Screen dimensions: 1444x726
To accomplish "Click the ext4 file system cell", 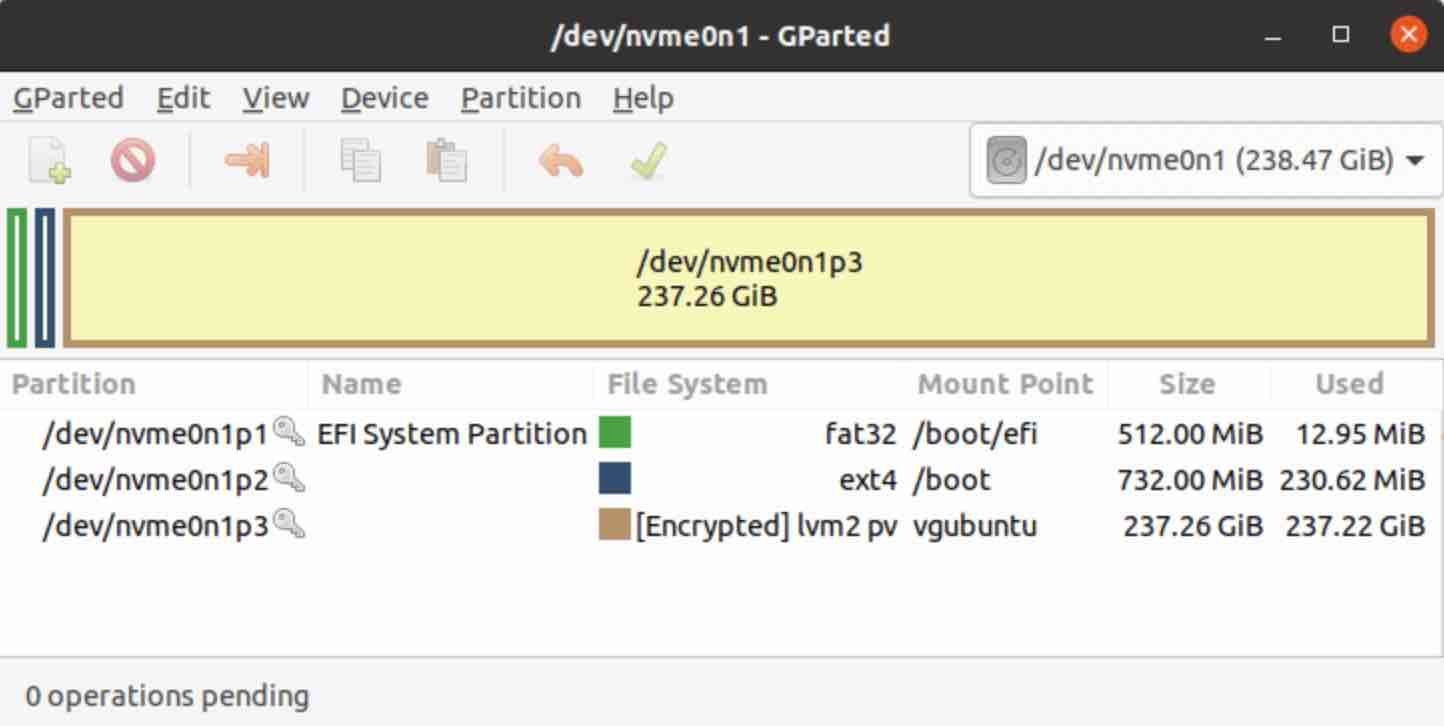I will tap(867, 480).
